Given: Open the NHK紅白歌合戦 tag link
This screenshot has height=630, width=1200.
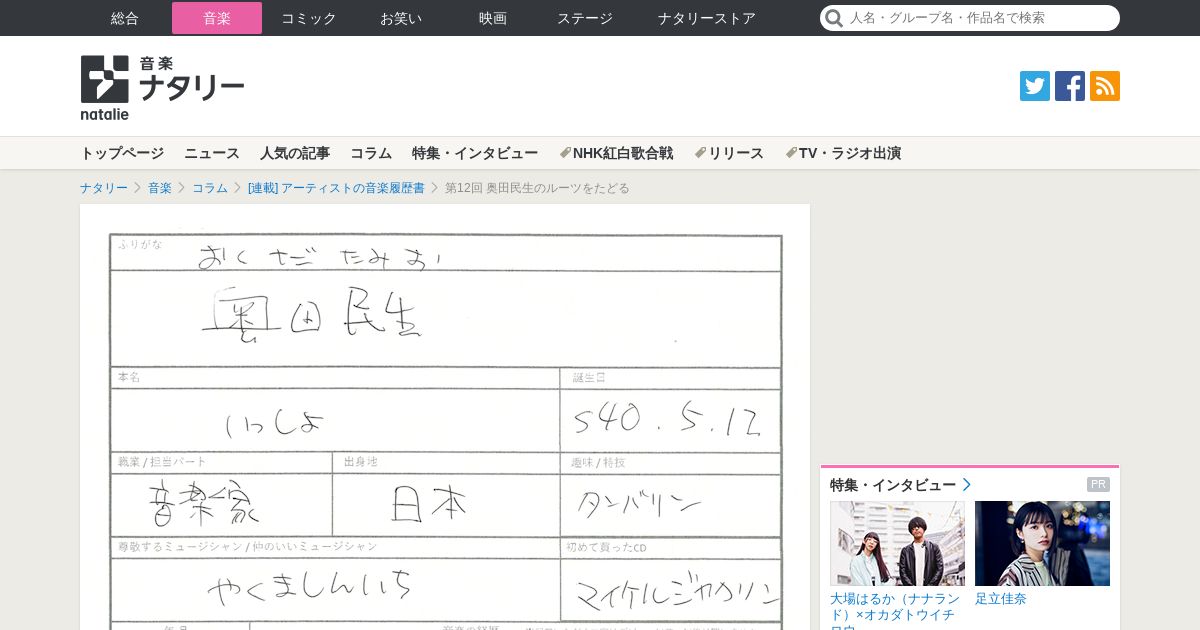Looking at the screenshot, I should tap(616, 153).
